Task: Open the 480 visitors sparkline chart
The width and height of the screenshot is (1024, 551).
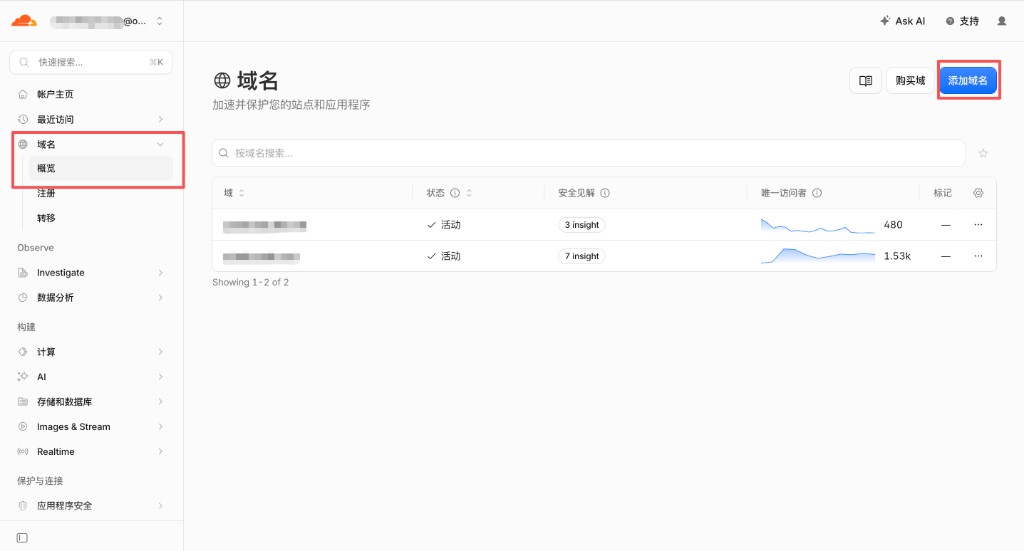Action: coord(818,225)
